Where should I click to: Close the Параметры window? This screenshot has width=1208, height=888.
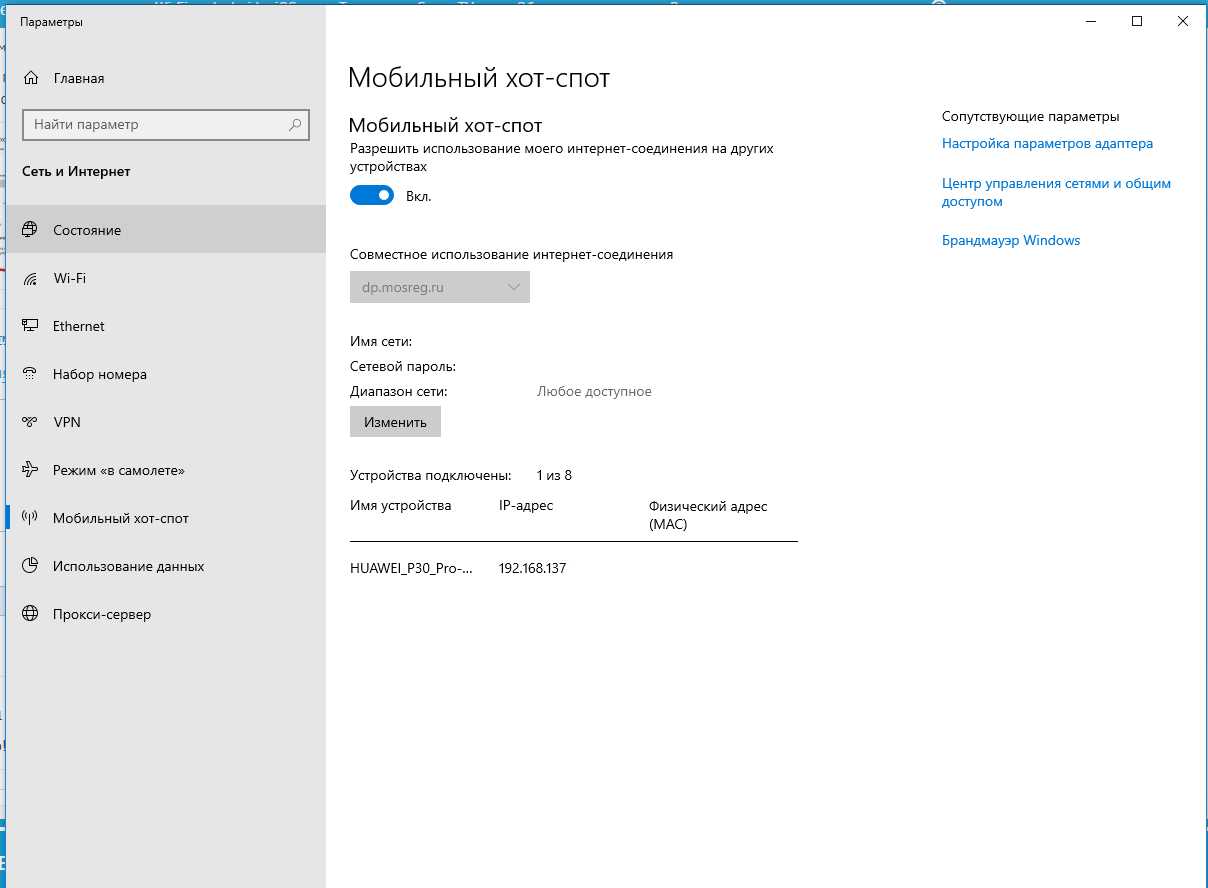tap(1183, 22)
